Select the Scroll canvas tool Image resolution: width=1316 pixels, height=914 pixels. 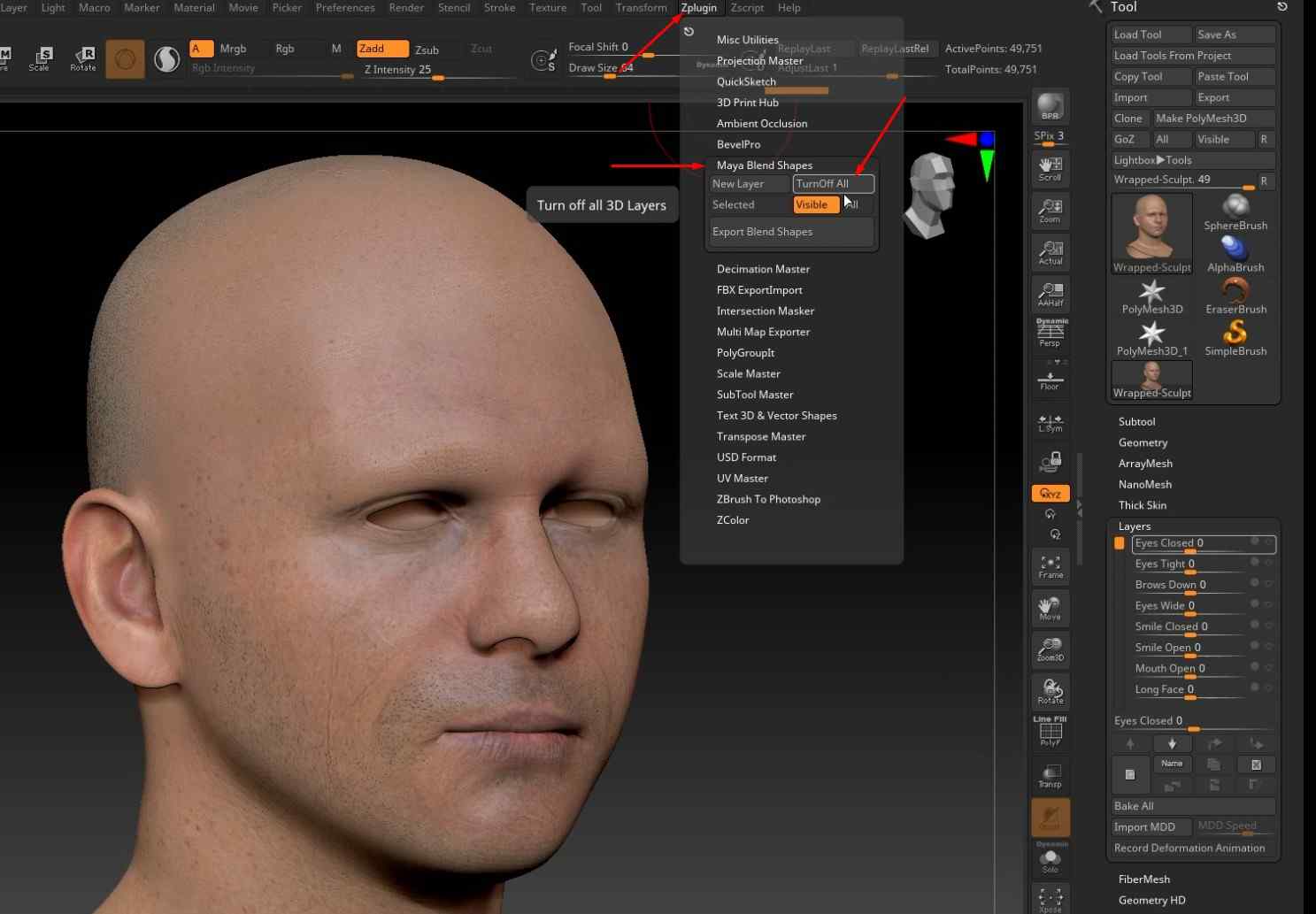pos(1050,167)
